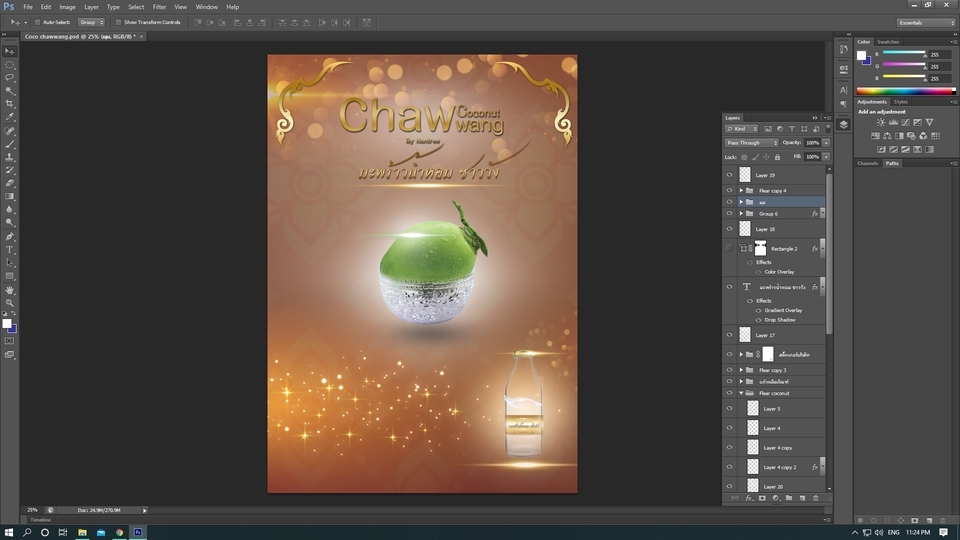Expand the Flear copy 3 group
This screenshot has width=960, height=540.
tap(741, 370)
